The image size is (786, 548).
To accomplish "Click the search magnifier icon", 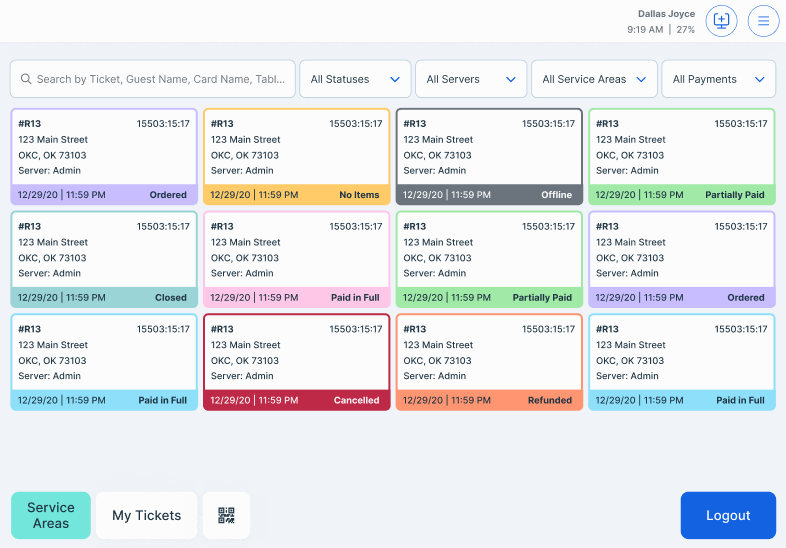I will [x=26, y=79].
